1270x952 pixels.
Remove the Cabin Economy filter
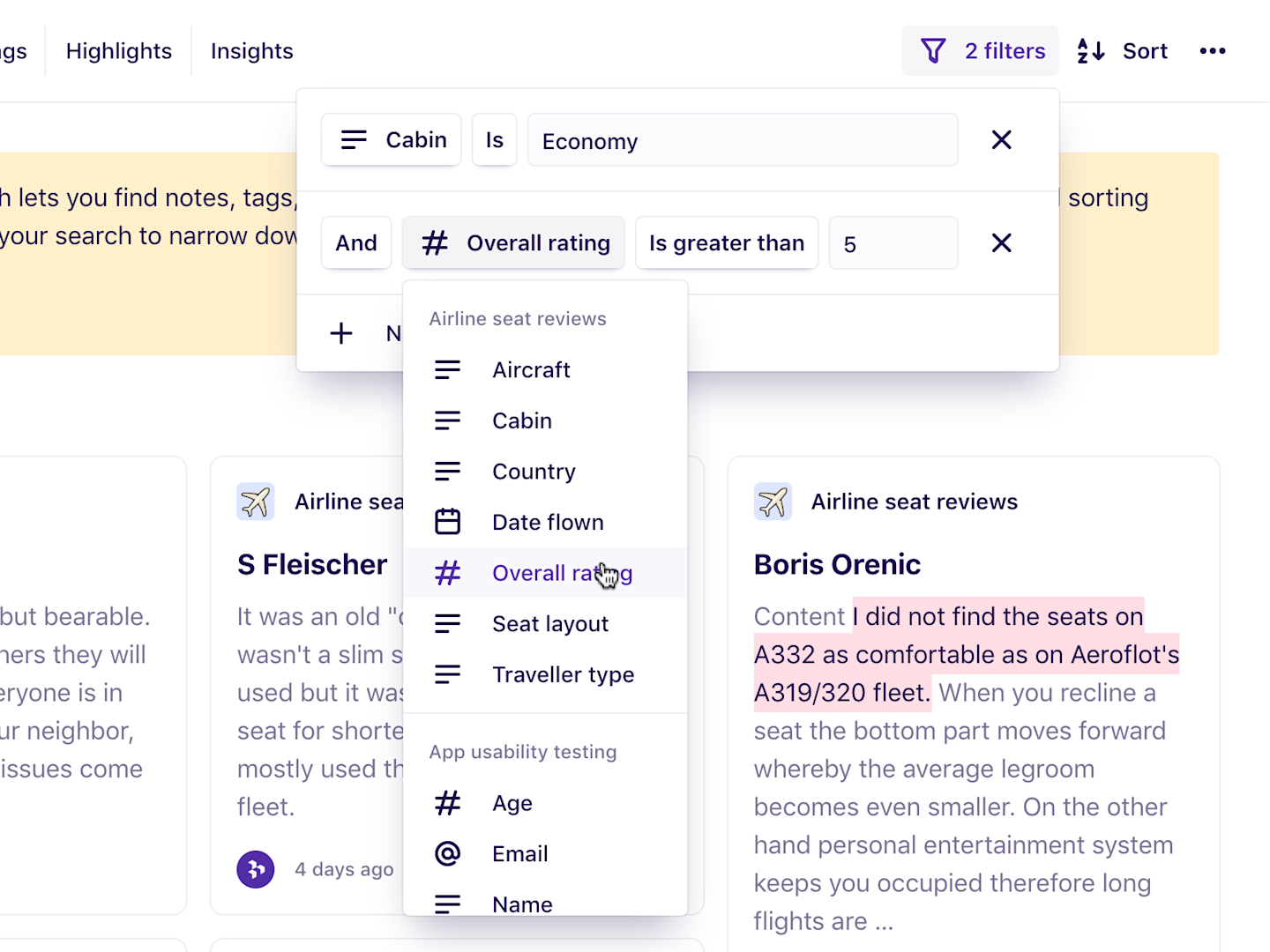pyautogui.click(x=1001, y=139)
